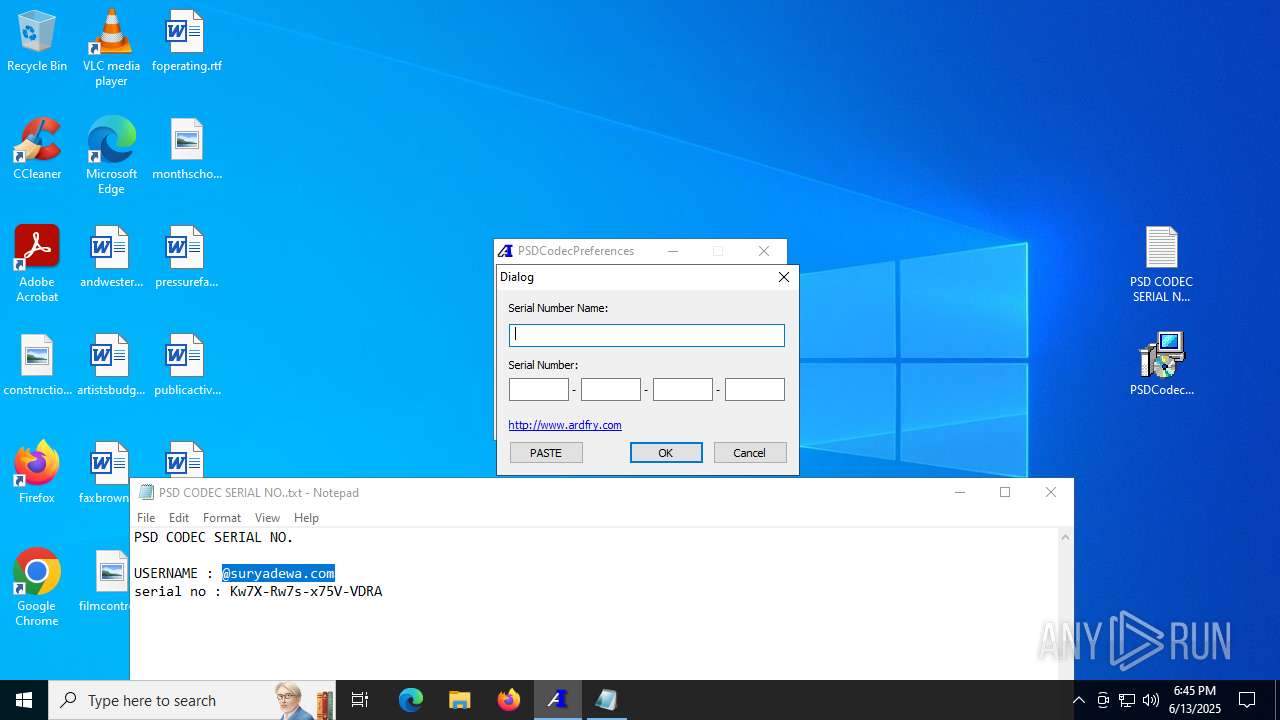Screen dimensions: 1280x720
Task: Select faxbrown Word document icon
Action: coord(105,473)
